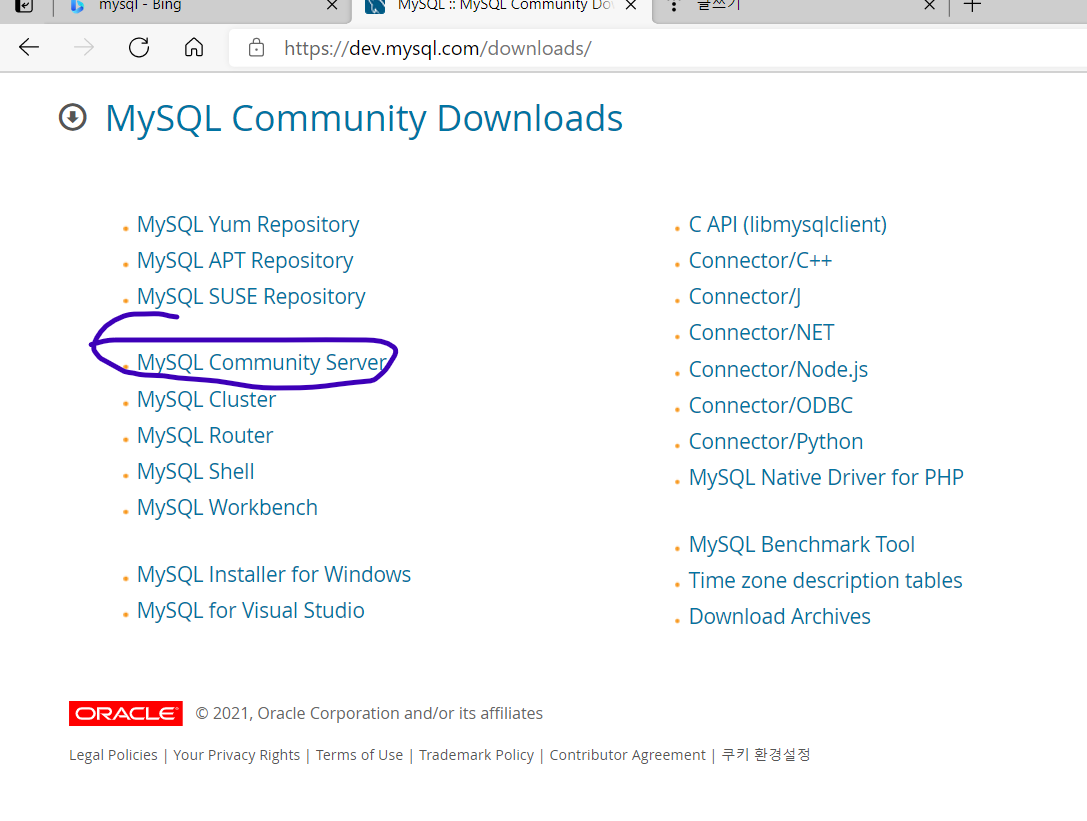Screen dimensions: 1087x821
Task: Open the MySQL Community Server link
Action: pyautogui.click(x=261, y=363)
